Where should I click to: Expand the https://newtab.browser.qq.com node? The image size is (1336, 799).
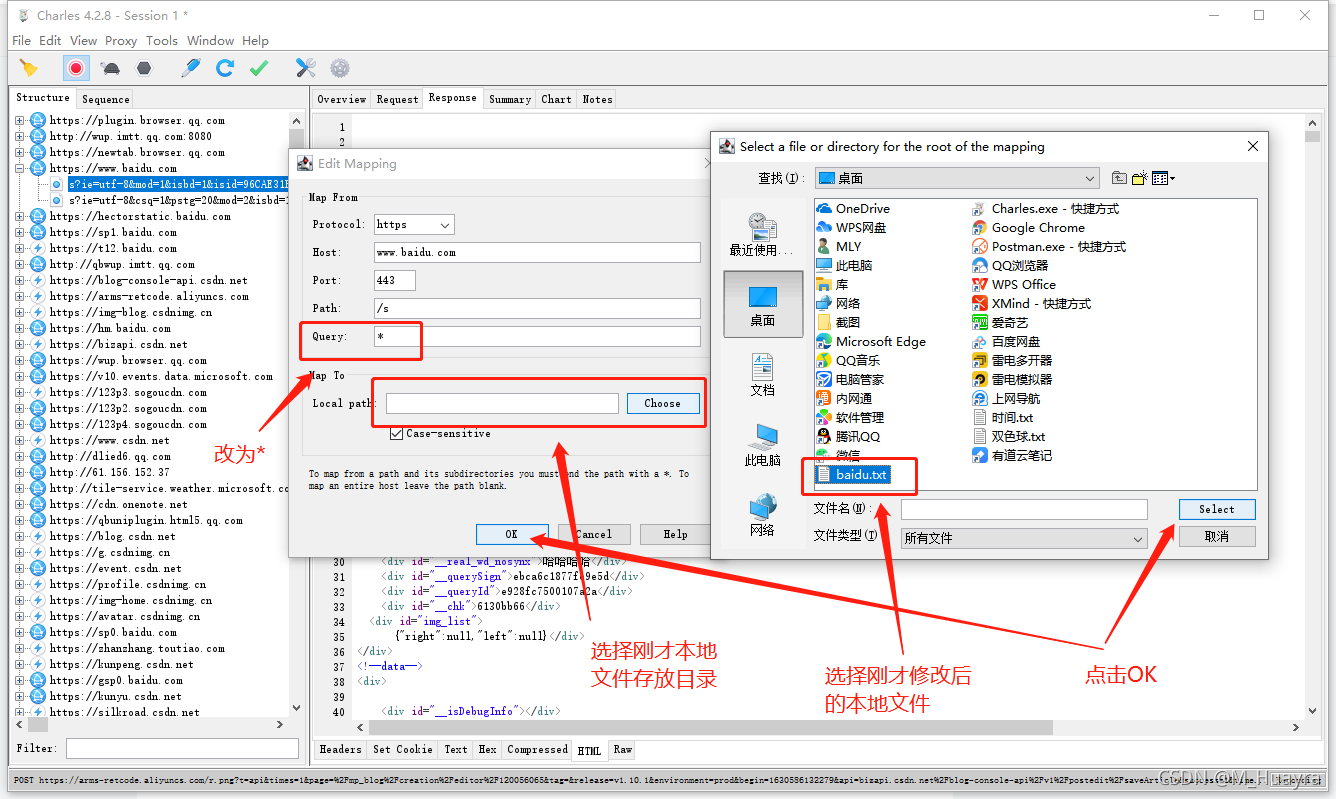pos(20,152)
